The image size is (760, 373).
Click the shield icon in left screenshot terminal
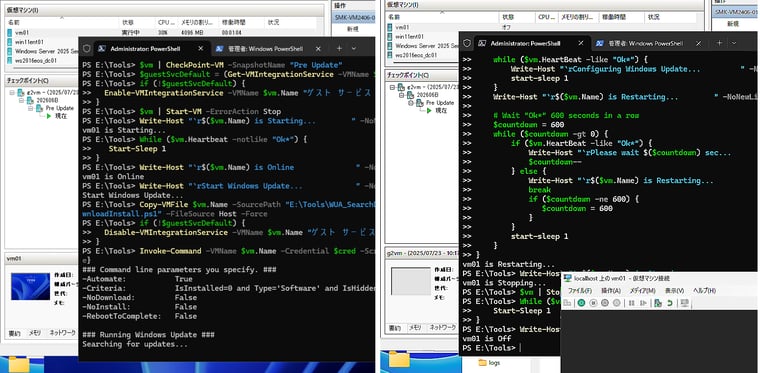(87, 48)
